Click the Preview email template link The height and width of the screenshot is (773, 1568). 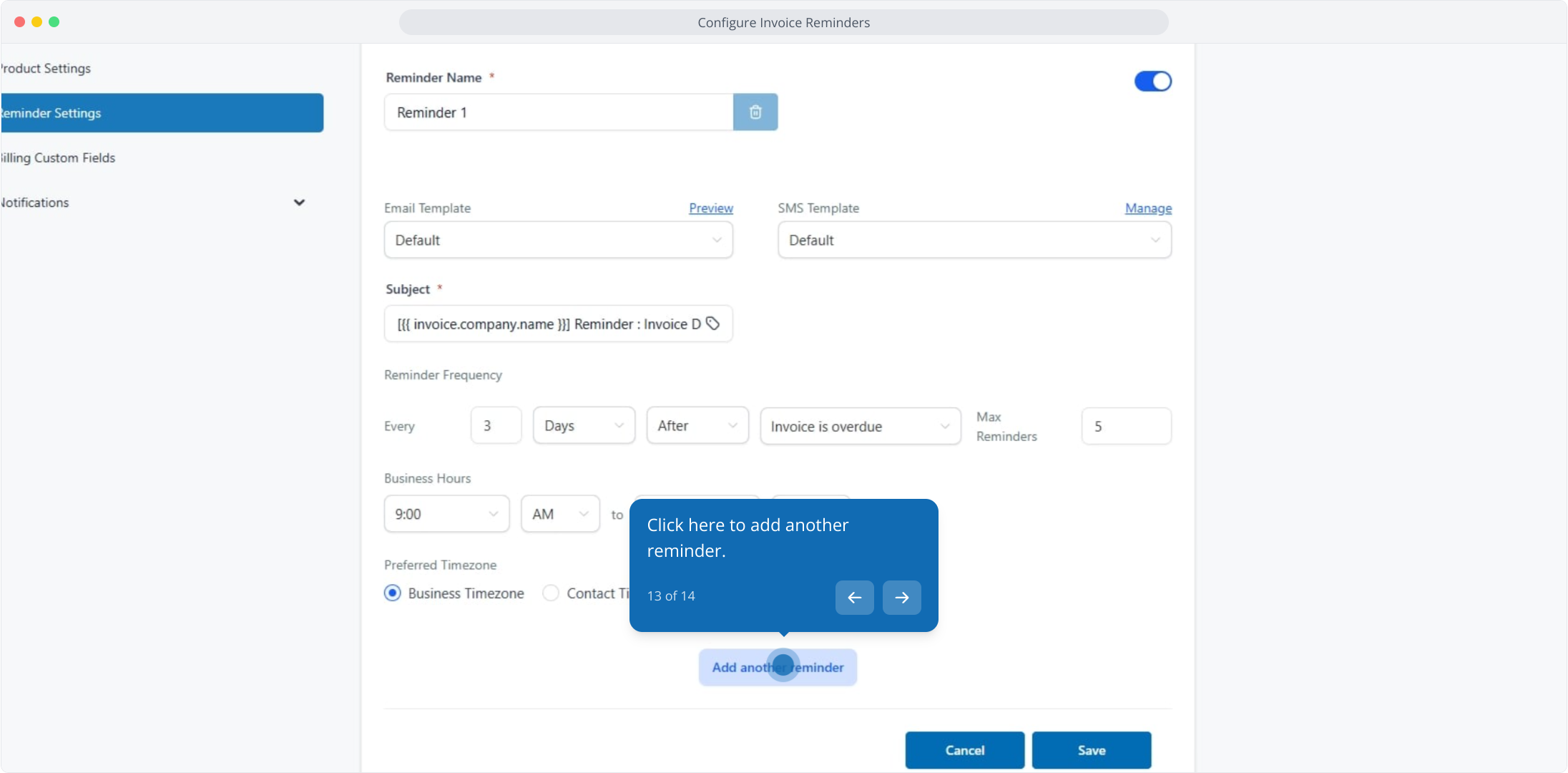710,208
